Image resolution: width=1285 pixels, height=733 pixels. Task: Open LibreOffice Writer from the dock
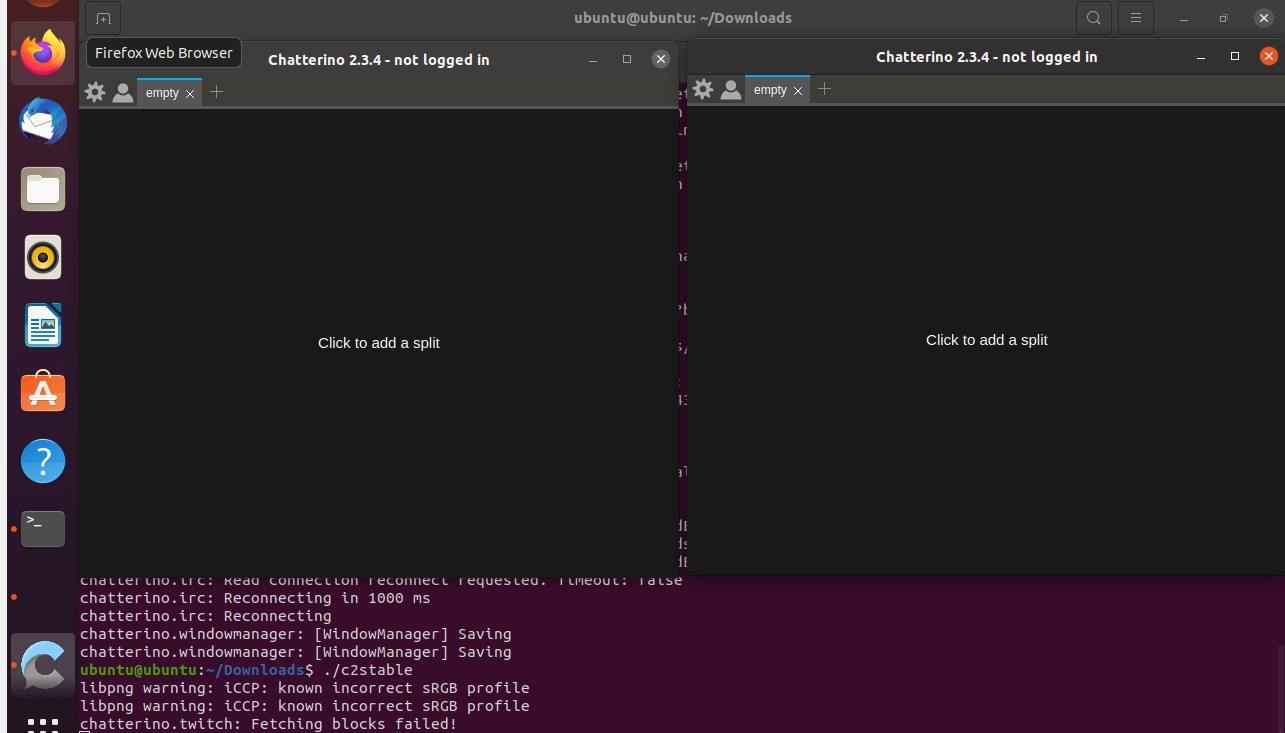43,325
